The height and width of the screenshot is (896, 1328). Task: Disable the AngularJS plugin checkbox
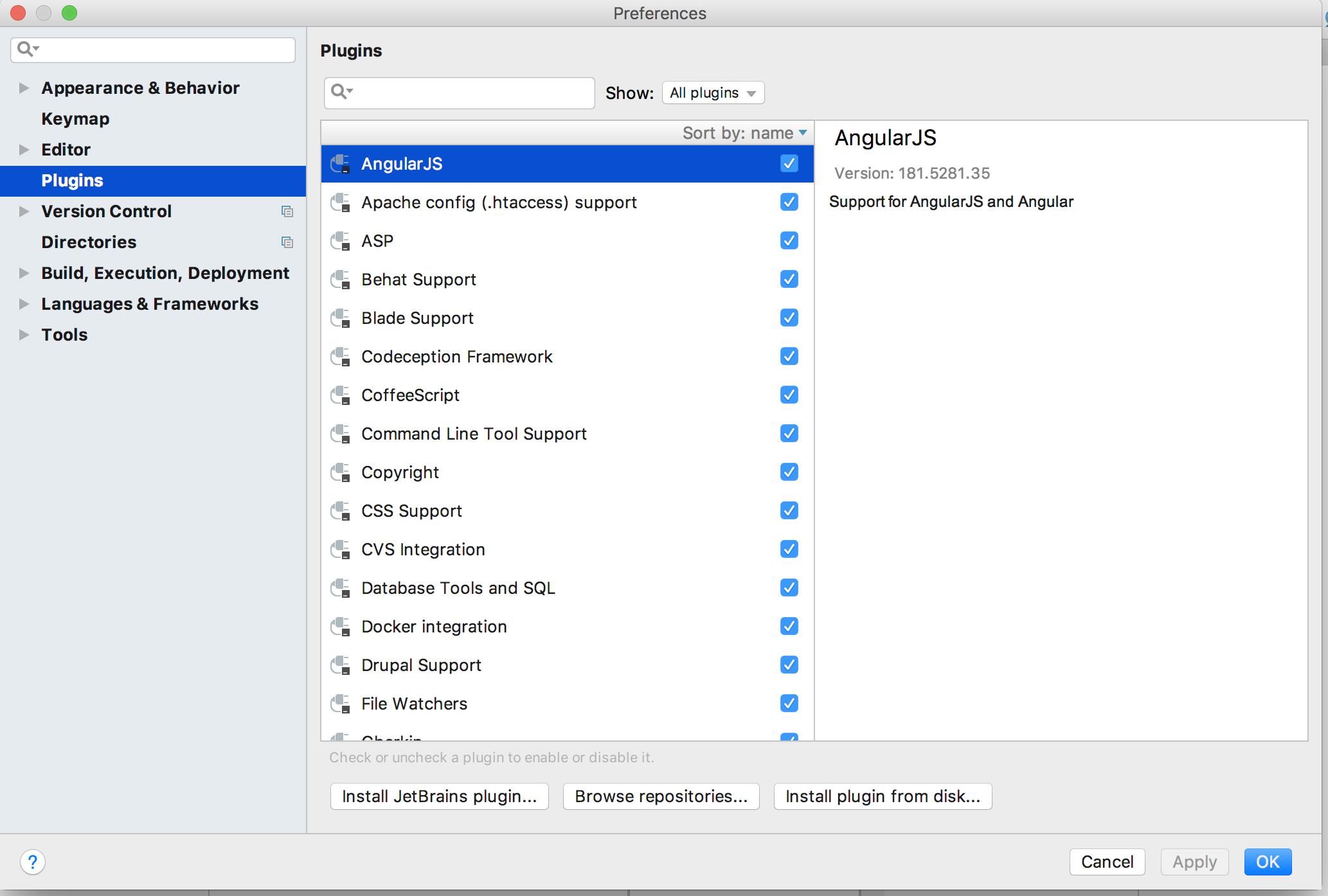click(789, 164)
